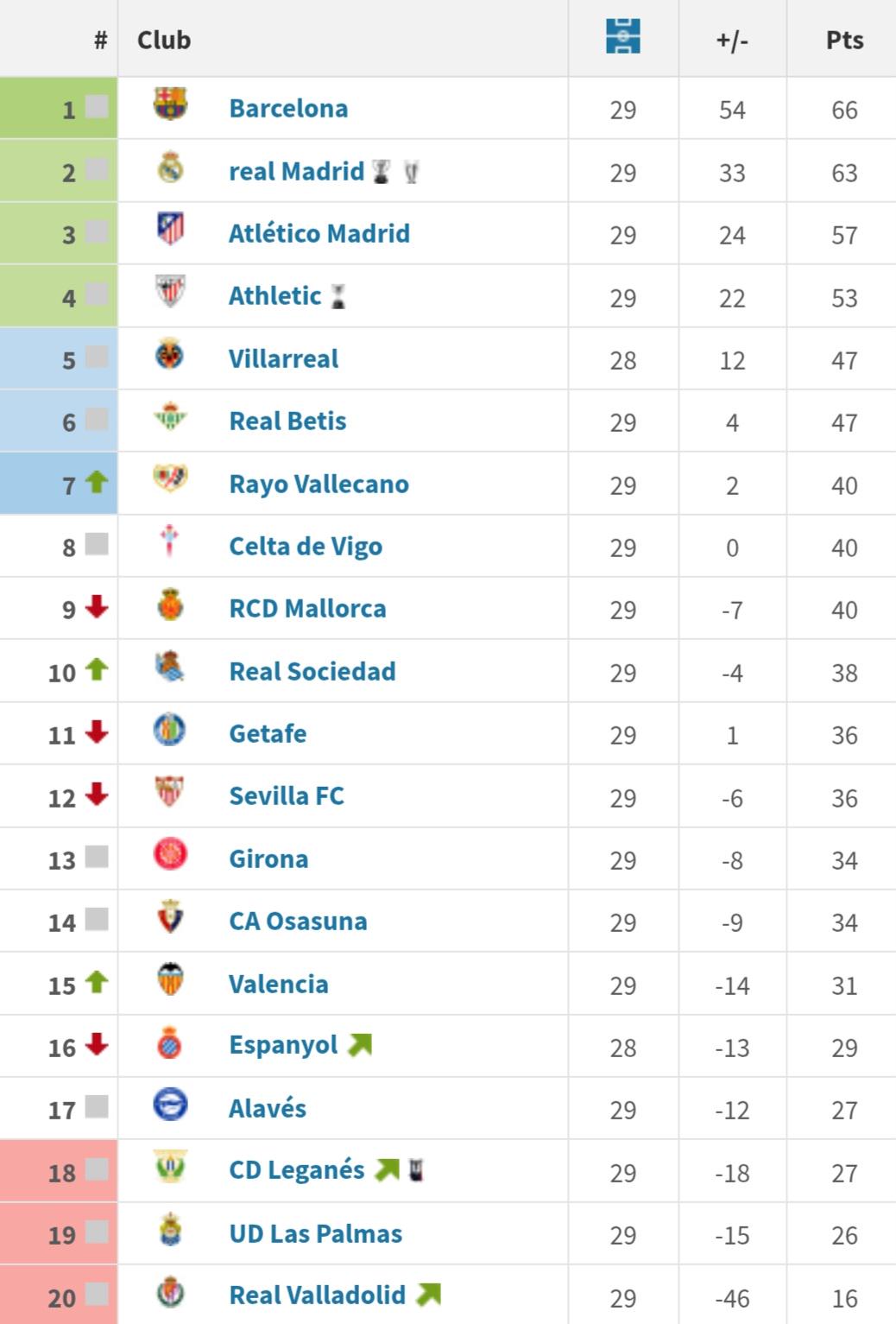Viewport: 896px width, 1324px height.
Task: Open the Real Valladolid team link
Action: pos(317,1295)
